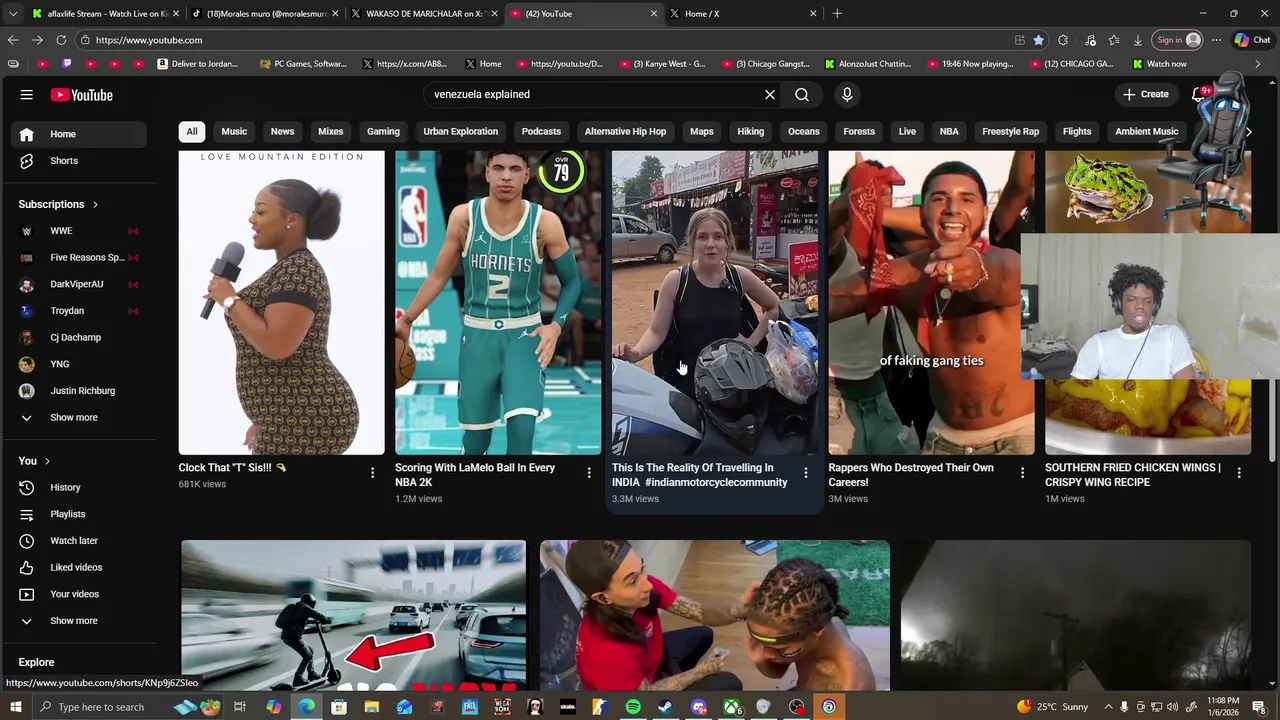Switch to the aflaxlife Stream tab
The image size is (1280, 720).
pyautogui.click(x=105, y=14)
